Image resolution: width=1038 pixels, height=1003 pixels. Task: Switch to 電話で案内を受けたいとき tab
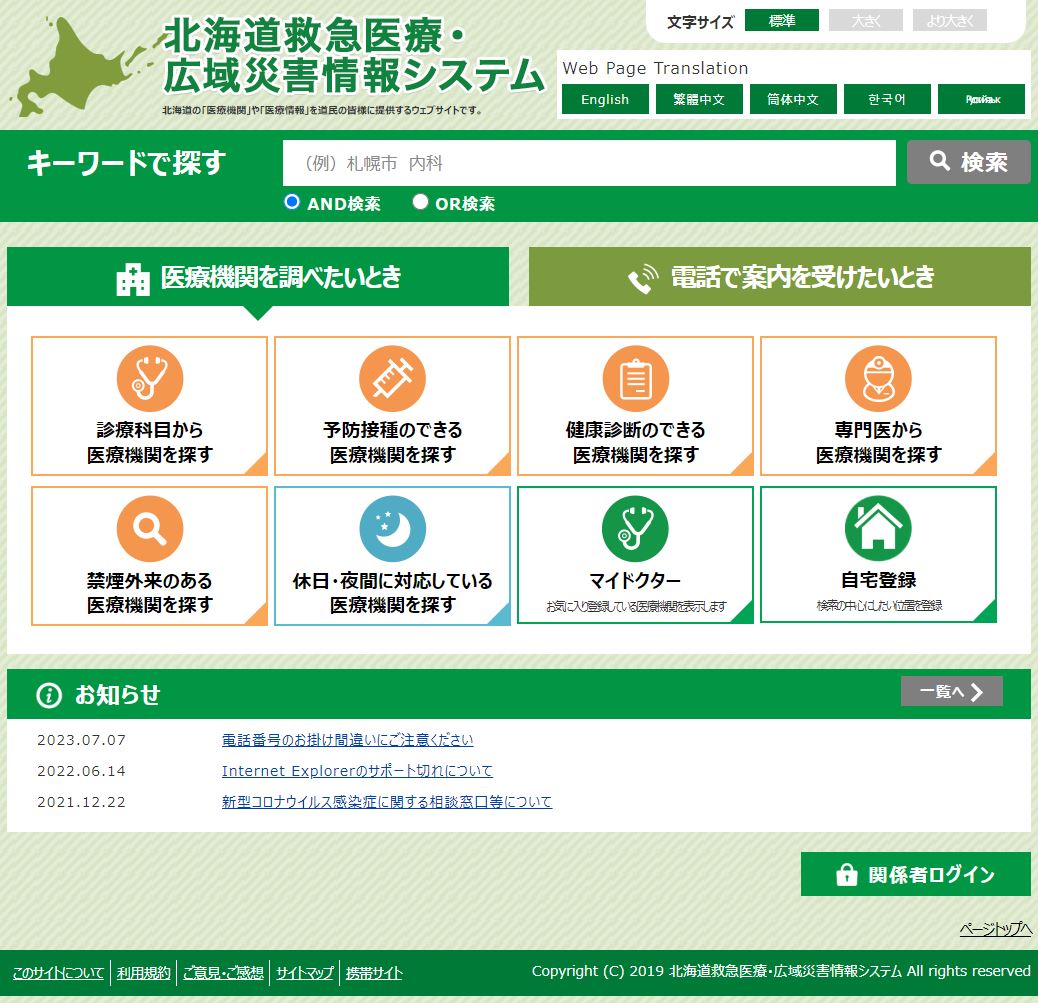[x=779, y=277]
